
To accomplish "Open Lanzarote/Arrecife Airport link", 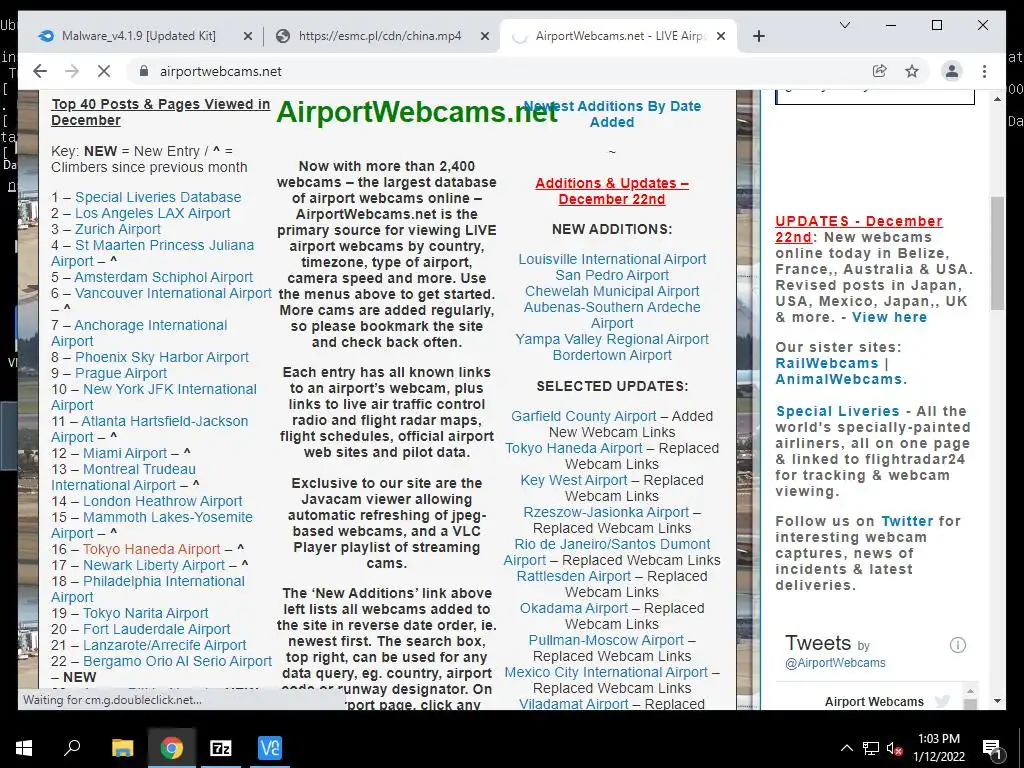I will tap(165, 645).
